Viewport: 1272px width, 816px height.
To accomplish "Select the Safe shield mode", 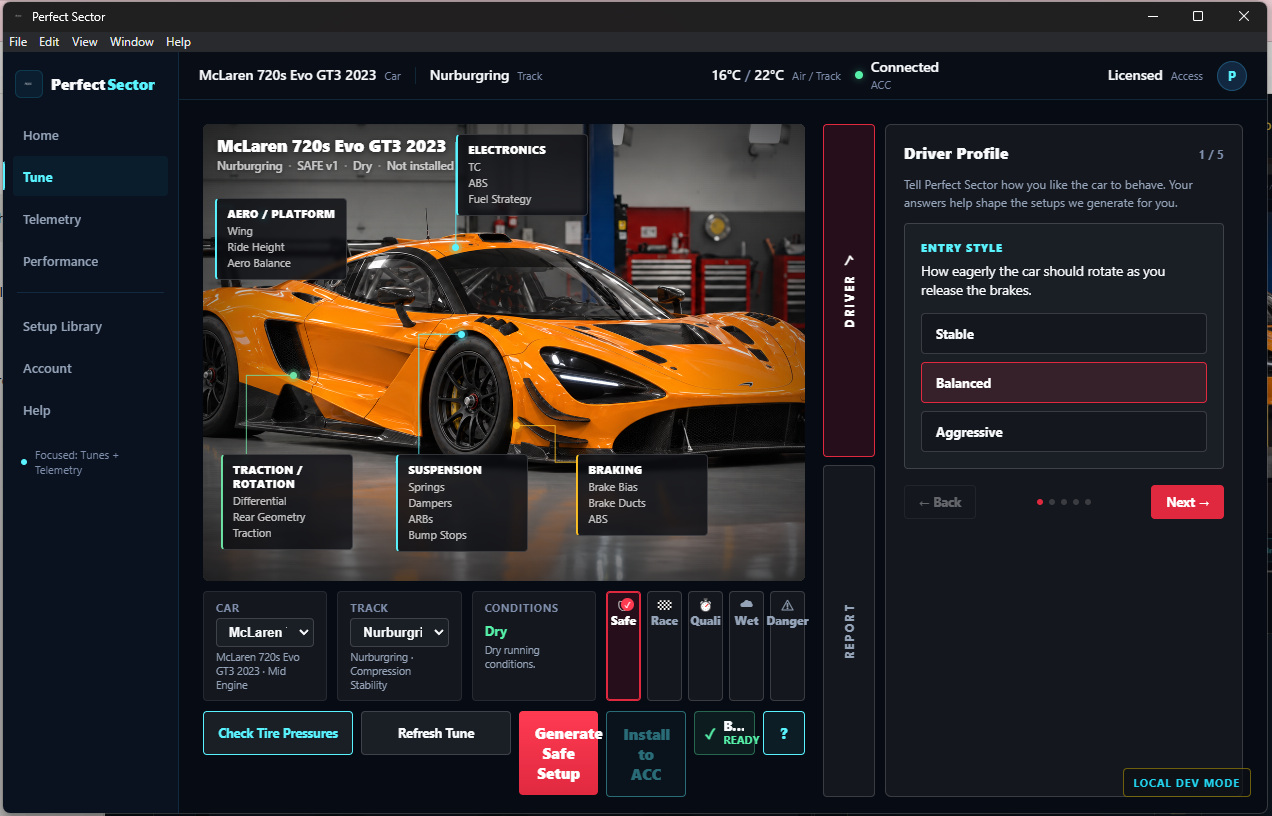I will tap(623, 646).
